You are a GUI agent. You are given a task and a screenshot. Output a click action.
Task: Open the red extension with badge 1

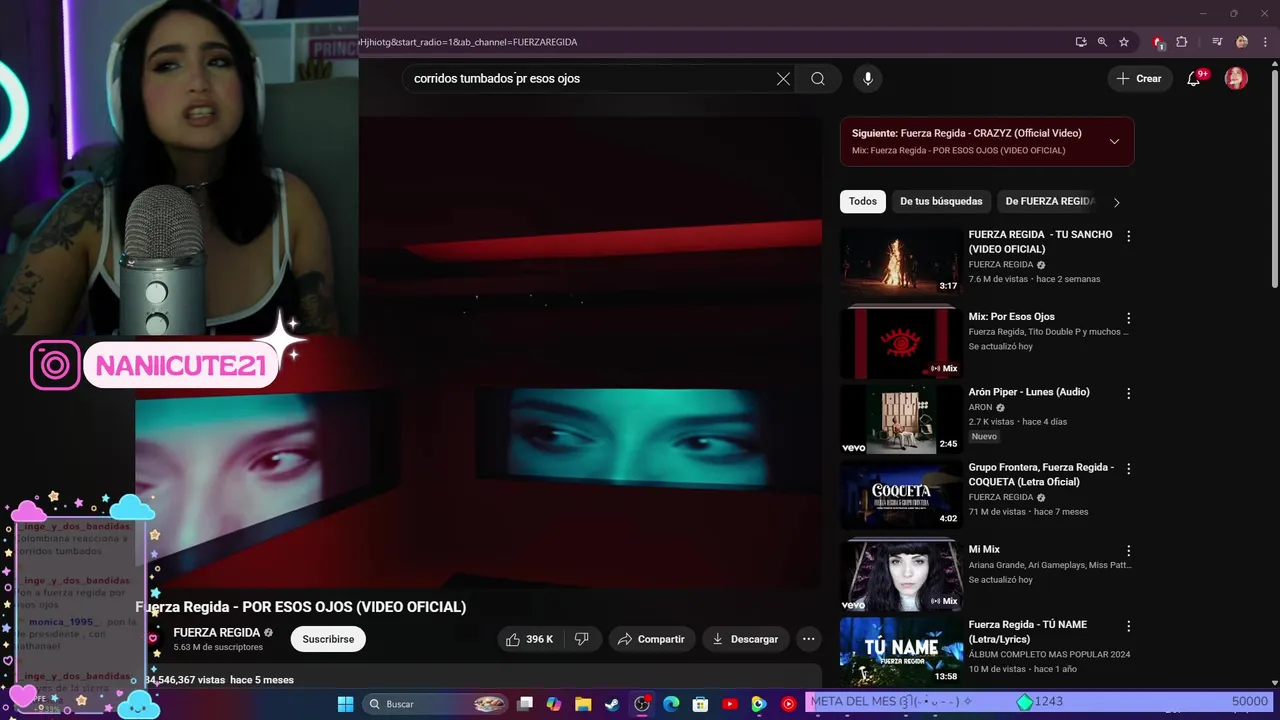[1158, 42]
